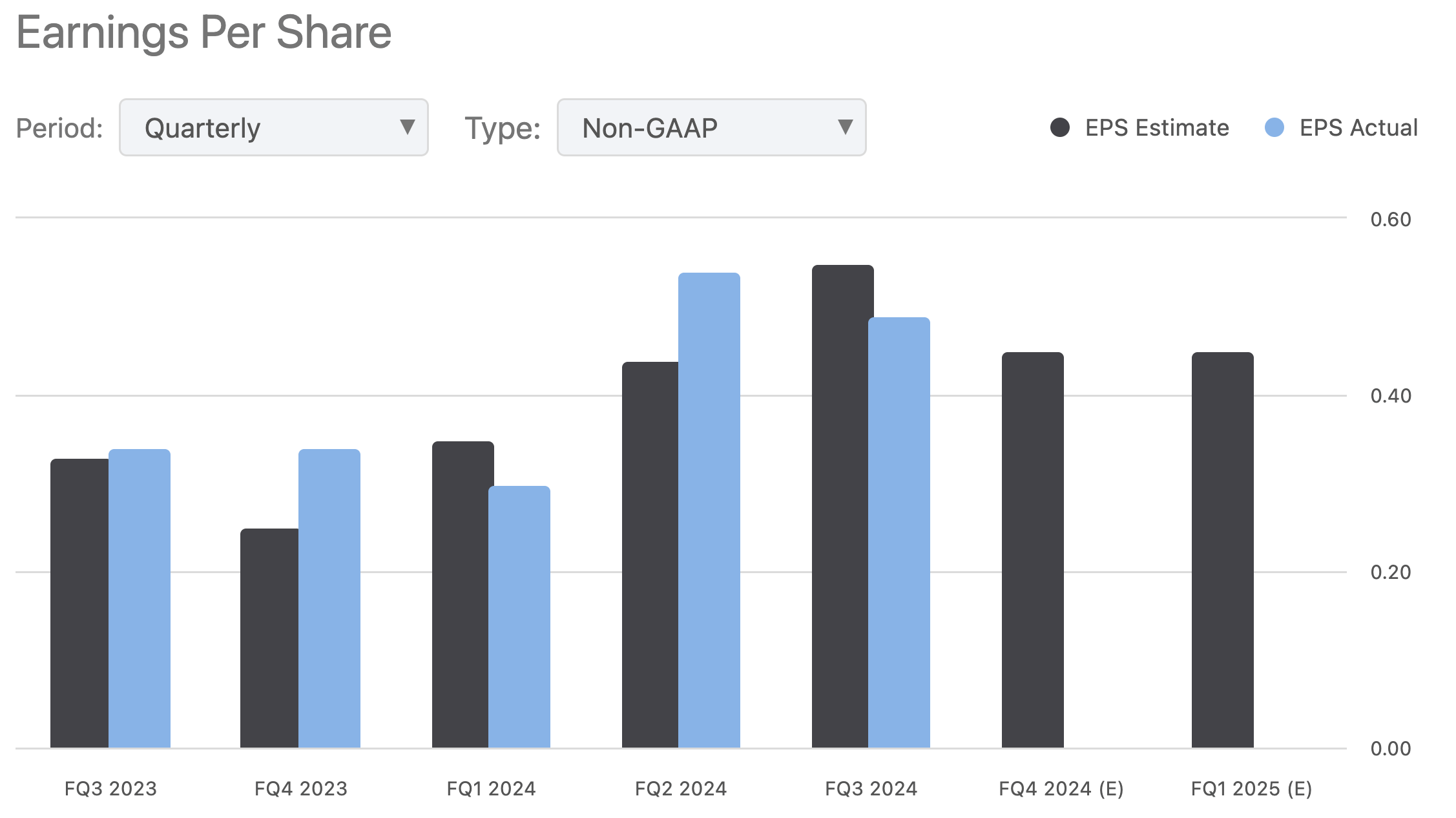1456x818 pixels.
Task: Open the Type dropdown
Action: (709, 128)
